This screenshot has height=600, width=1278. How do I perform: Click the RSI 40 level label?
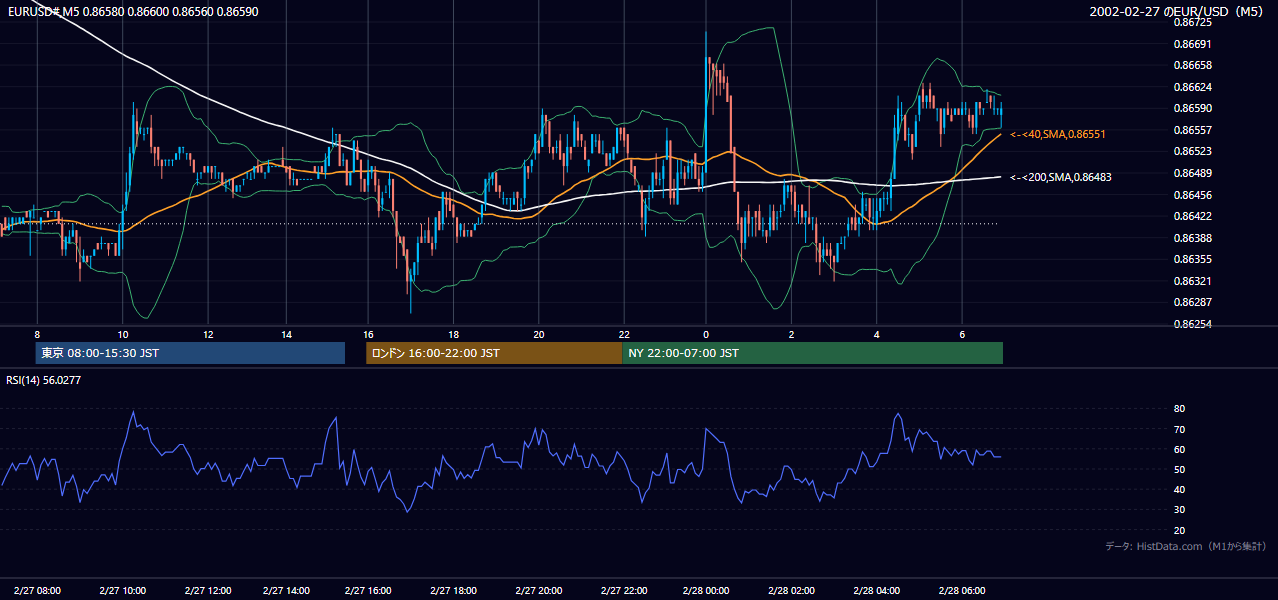1180,489
